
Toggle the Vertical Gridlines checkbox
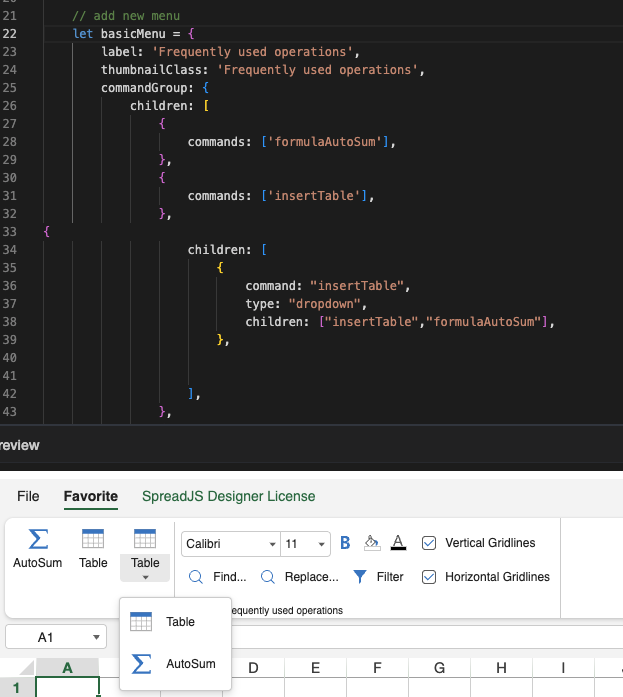(429, 543)
